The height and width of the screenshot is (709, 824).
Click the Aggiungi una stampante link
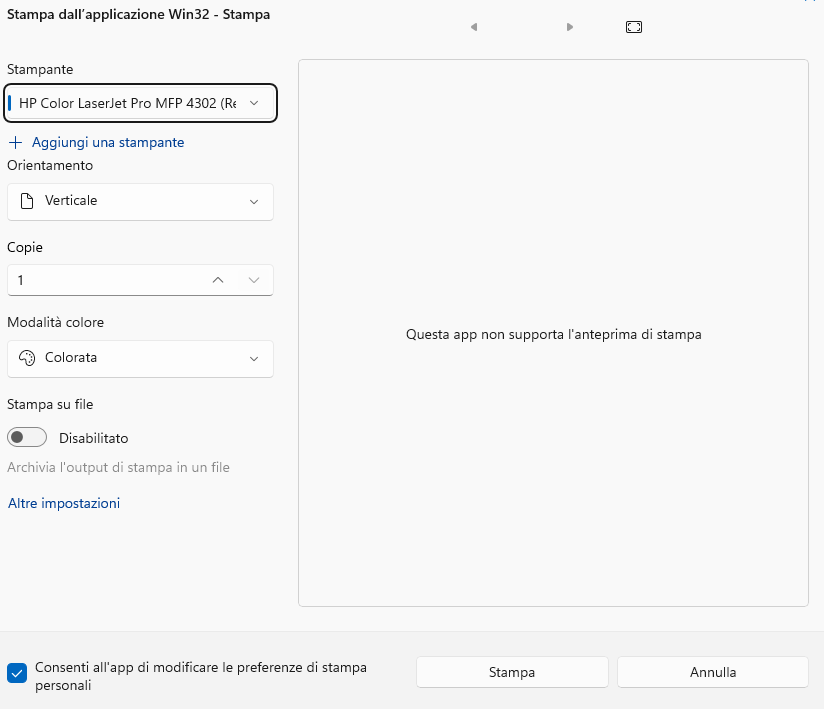108,142
